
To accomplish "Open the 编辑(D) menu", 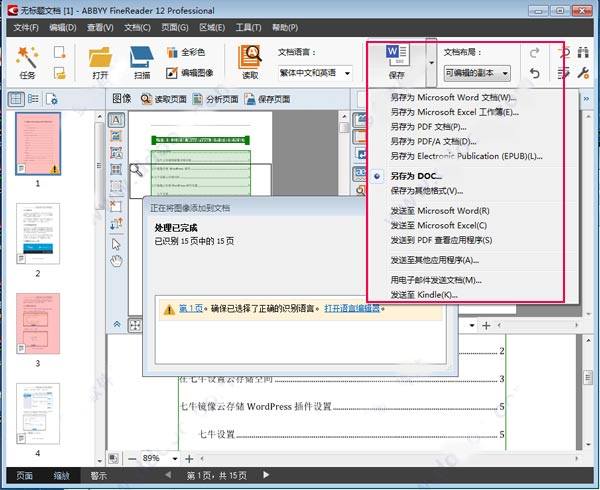I will pos(63,28).
